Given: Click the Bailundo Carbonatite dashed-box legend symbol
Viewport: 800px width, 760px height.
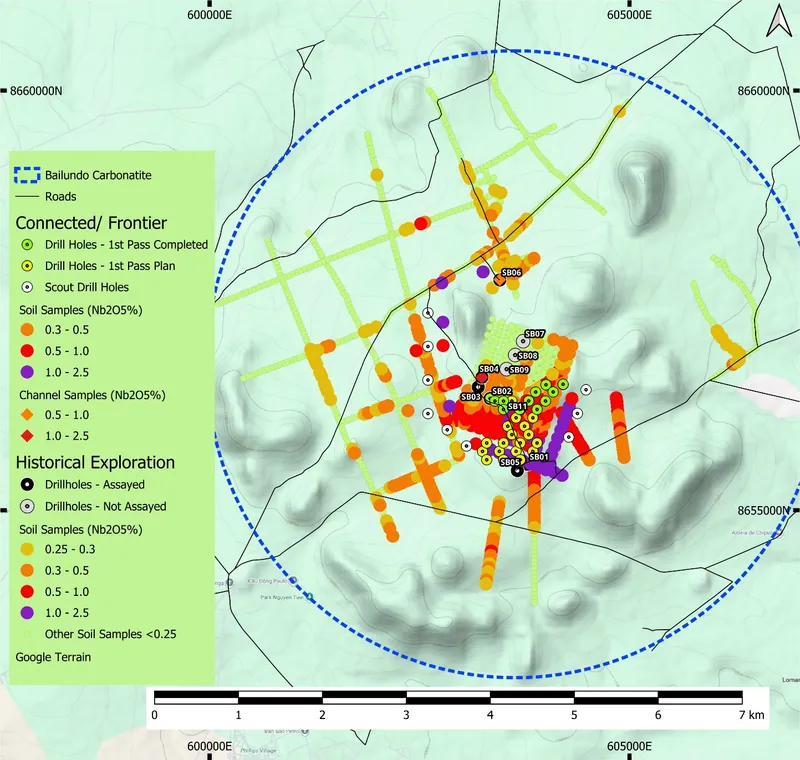Looking at the screenshot, I should point(27,175).
